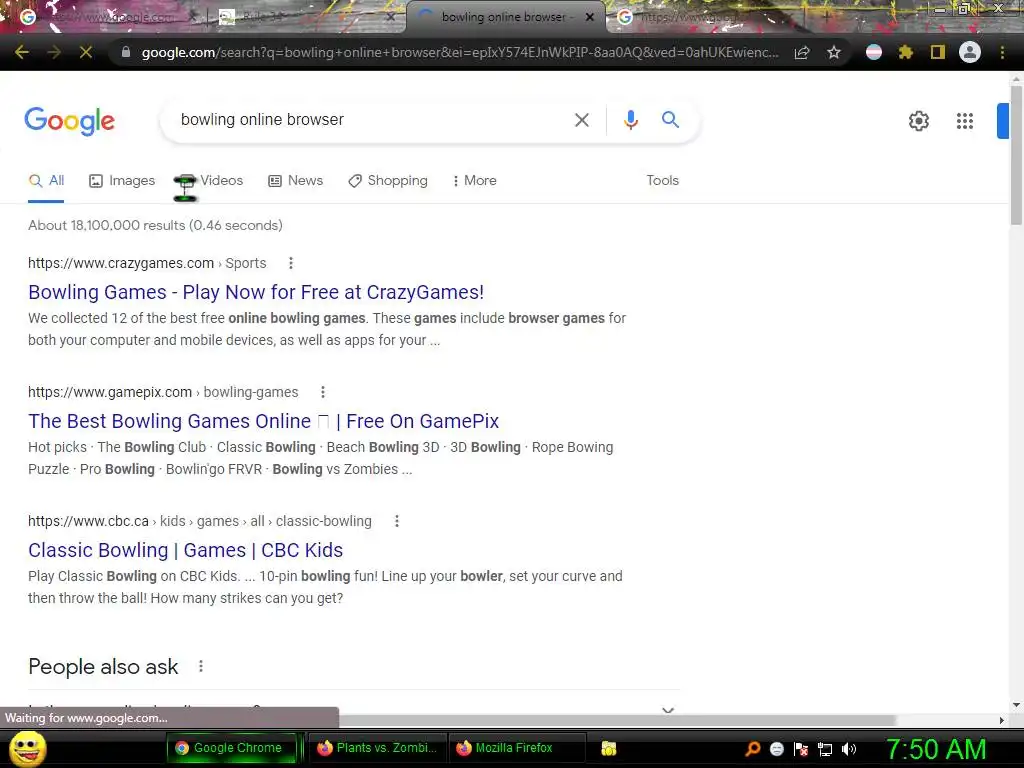Open the smiley Start button
Image resolution: width=1024 pixels, height=768 pixels.
click(27, 748)
